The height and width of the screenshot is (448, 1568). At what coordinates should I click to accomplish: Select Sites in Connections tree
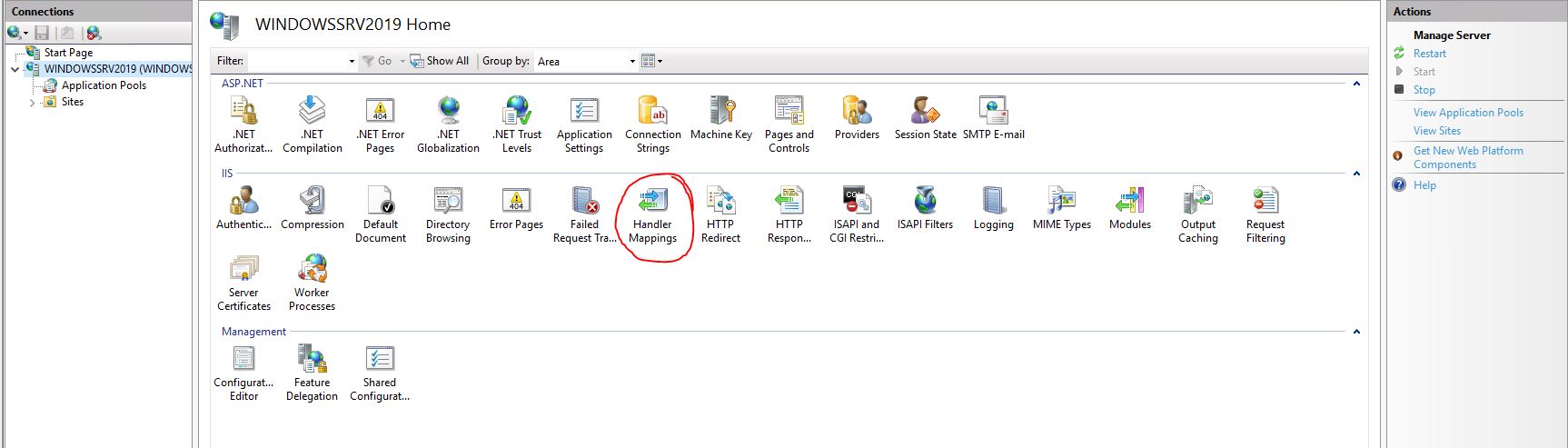pyautogui.click(x=72, y=102)
